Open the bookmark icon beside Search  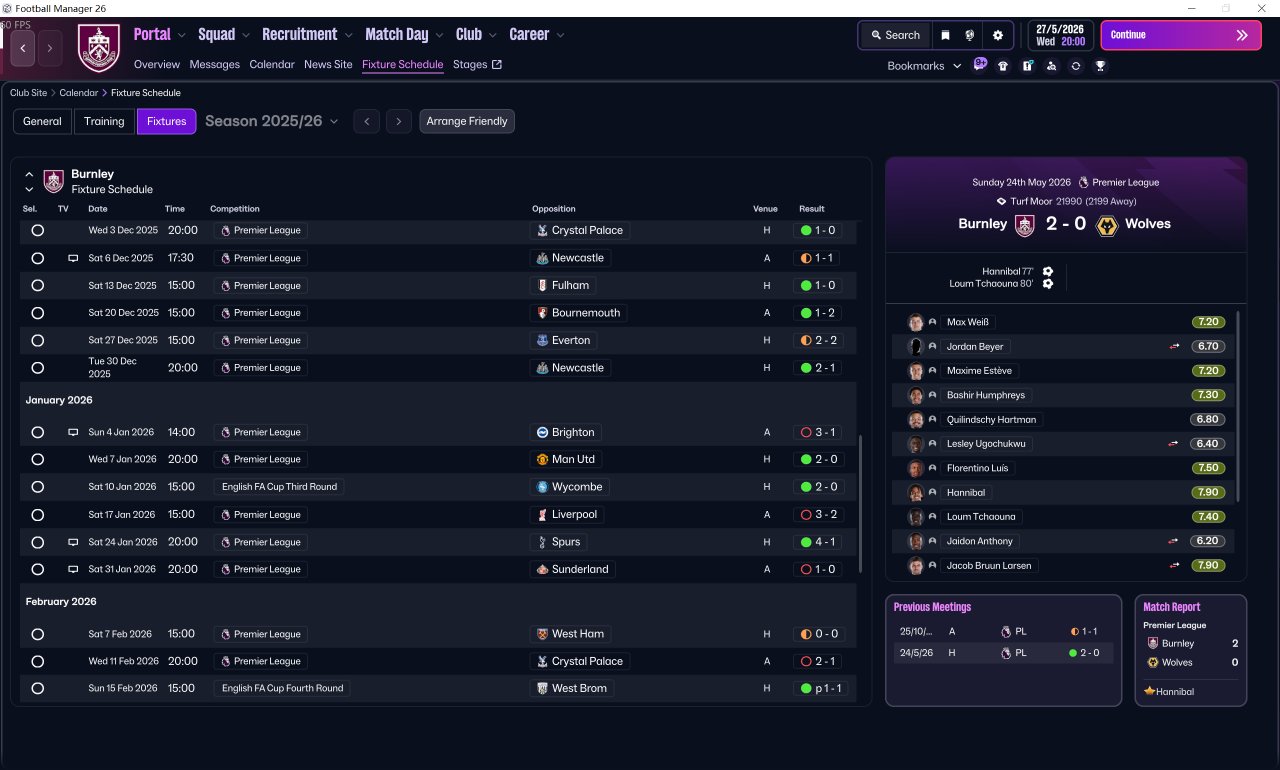945,35
